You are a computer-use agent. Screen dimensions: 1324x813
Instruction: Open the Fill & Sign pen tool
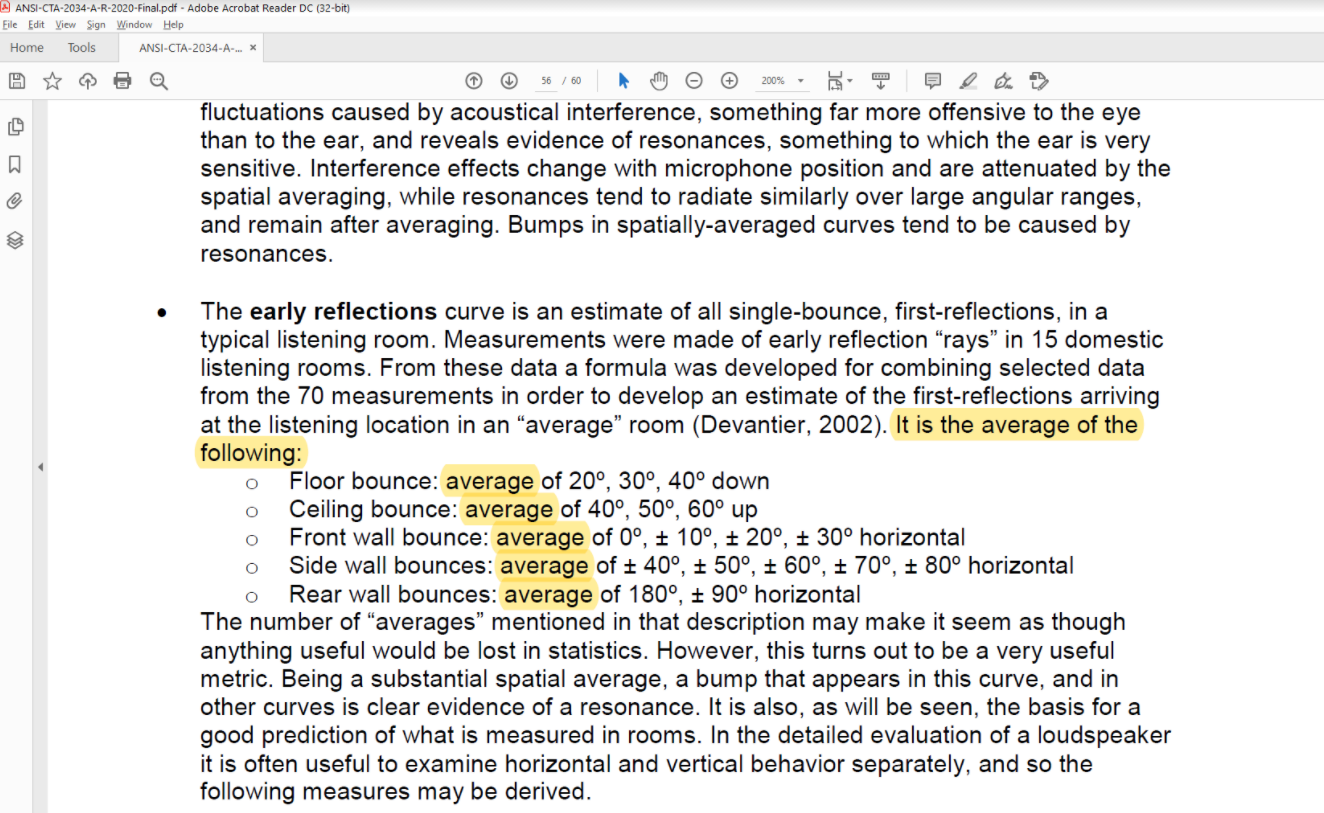pos(1004,81)
